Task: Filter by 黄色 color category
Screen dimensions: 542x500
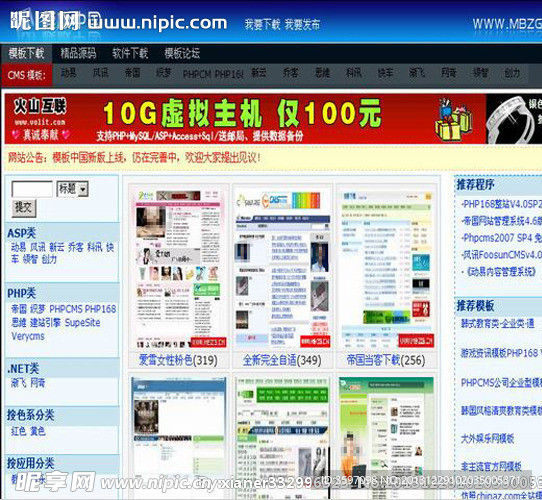Action: coord(37,431)
